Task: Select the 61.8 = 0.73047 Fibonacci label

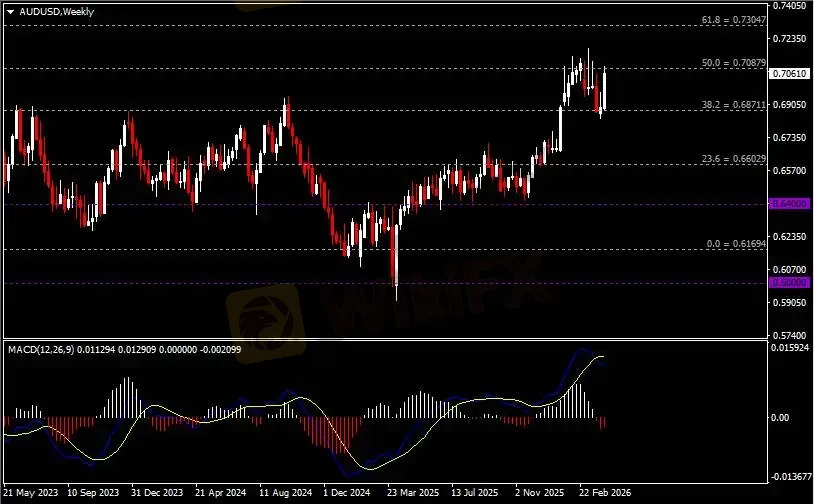Action: [732, 20]
